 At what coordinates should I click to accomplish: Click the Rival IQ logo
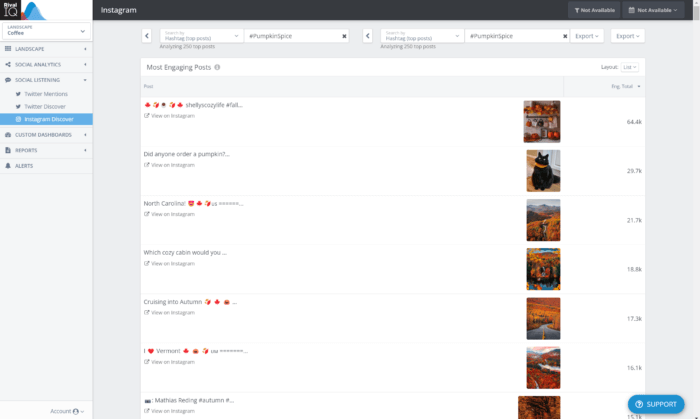(23, 10)
